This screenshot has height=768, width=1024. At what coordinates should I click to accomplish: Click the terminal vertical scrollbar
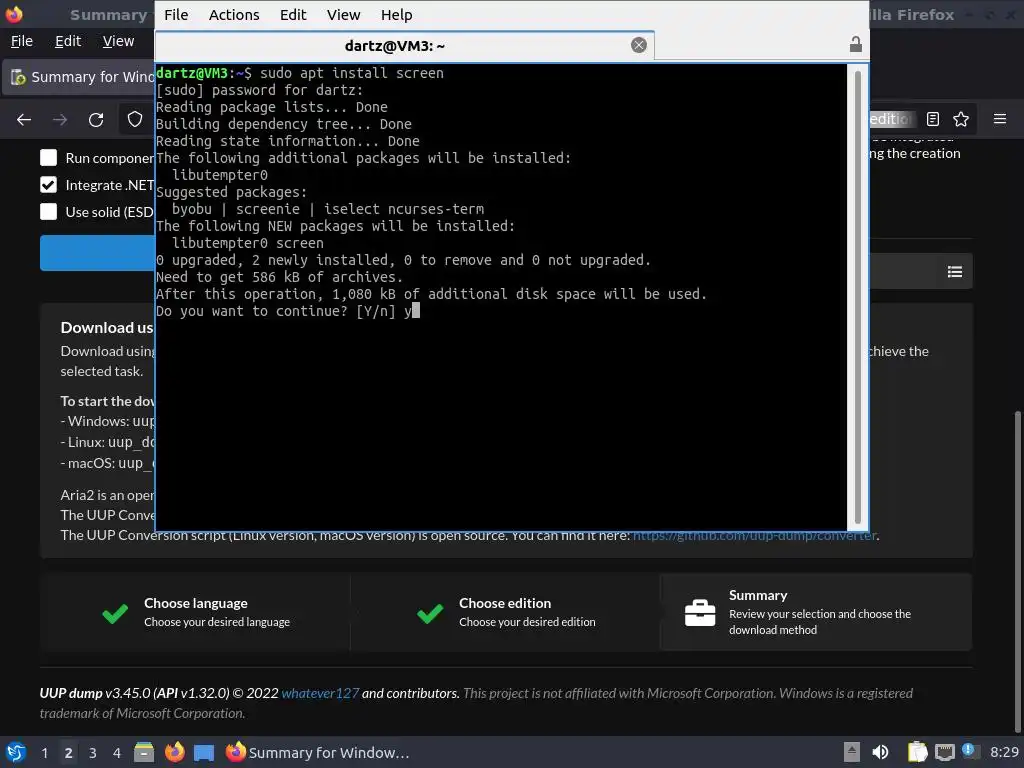pos(857,297)
